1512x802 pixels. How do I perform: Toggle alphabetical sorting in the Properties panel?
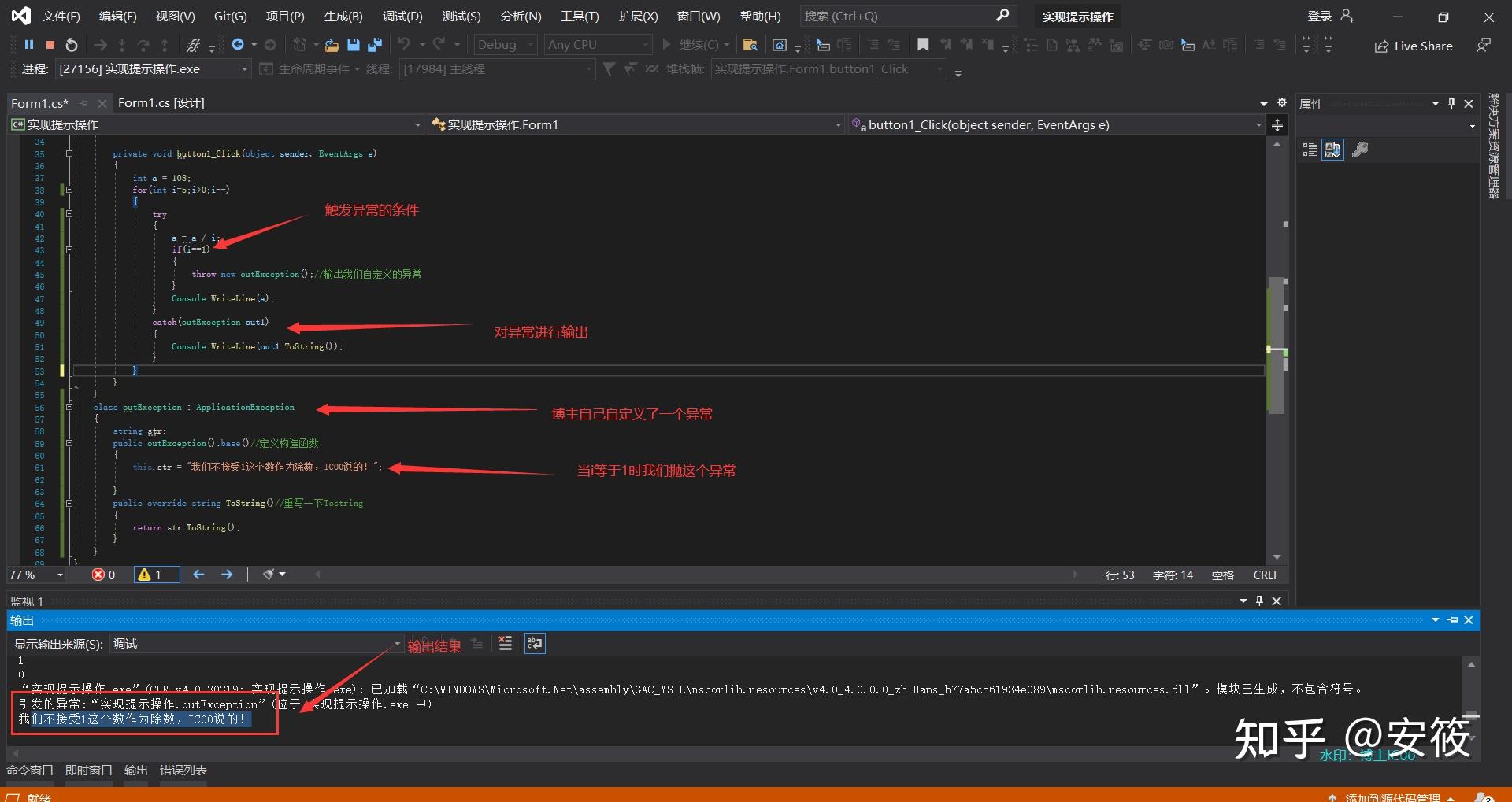coord(1332,150)
